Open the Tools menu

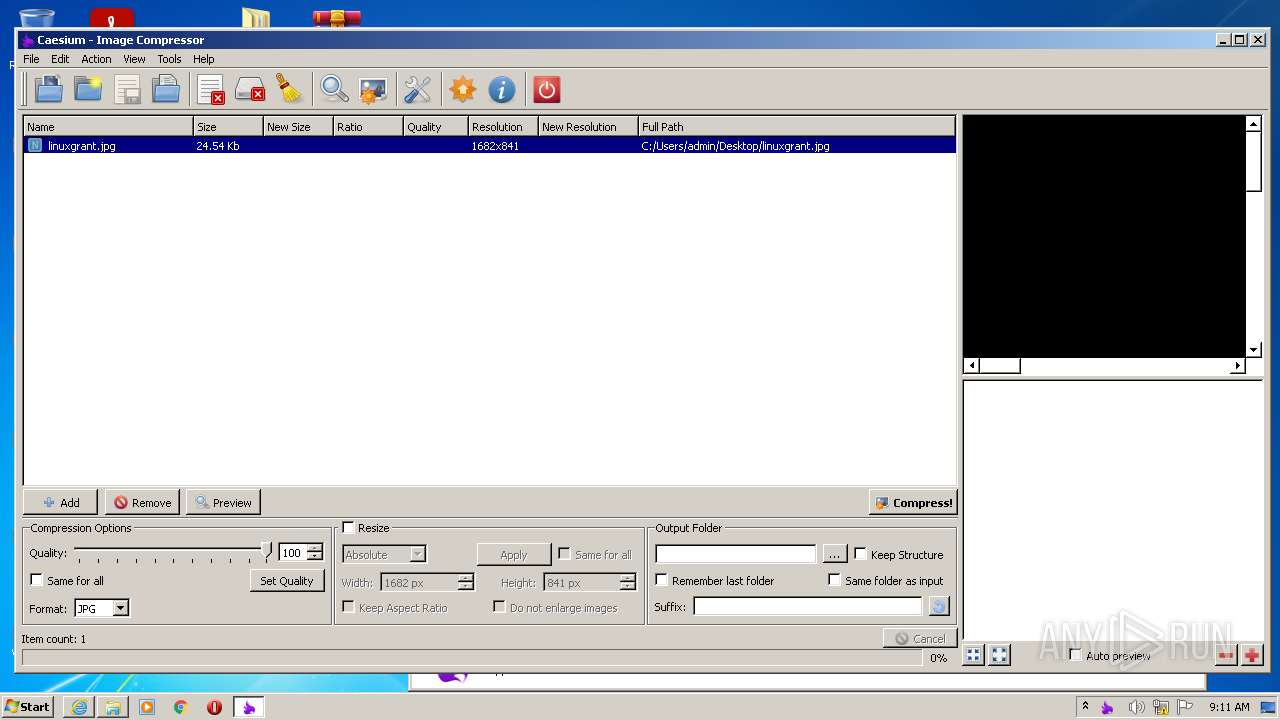tap(169, 59)
